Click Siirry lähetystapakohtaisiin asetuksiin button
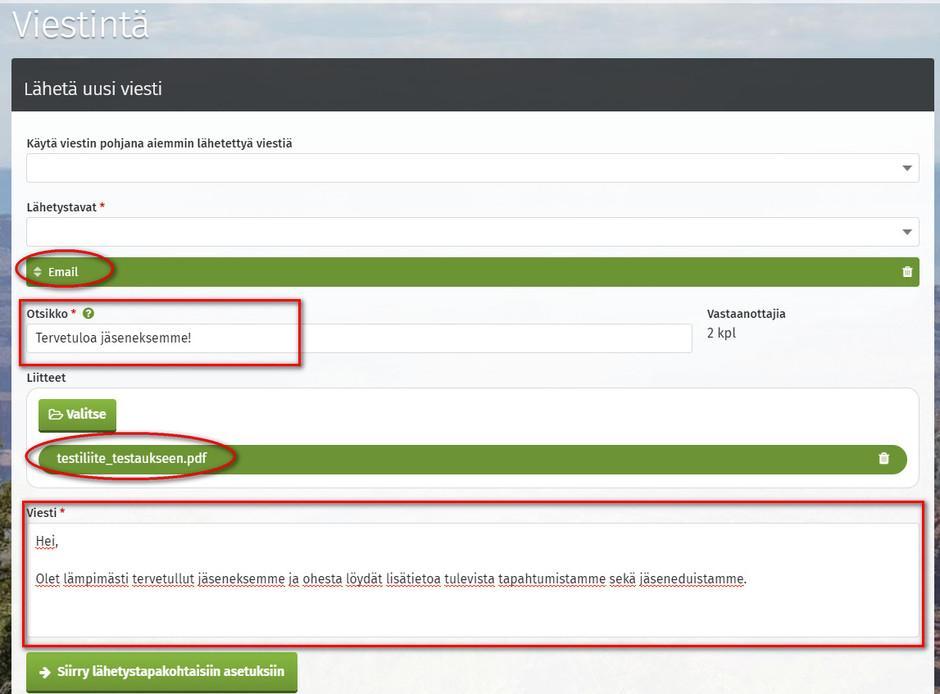The height and width of the screenshot is (694, 940). 162,672
